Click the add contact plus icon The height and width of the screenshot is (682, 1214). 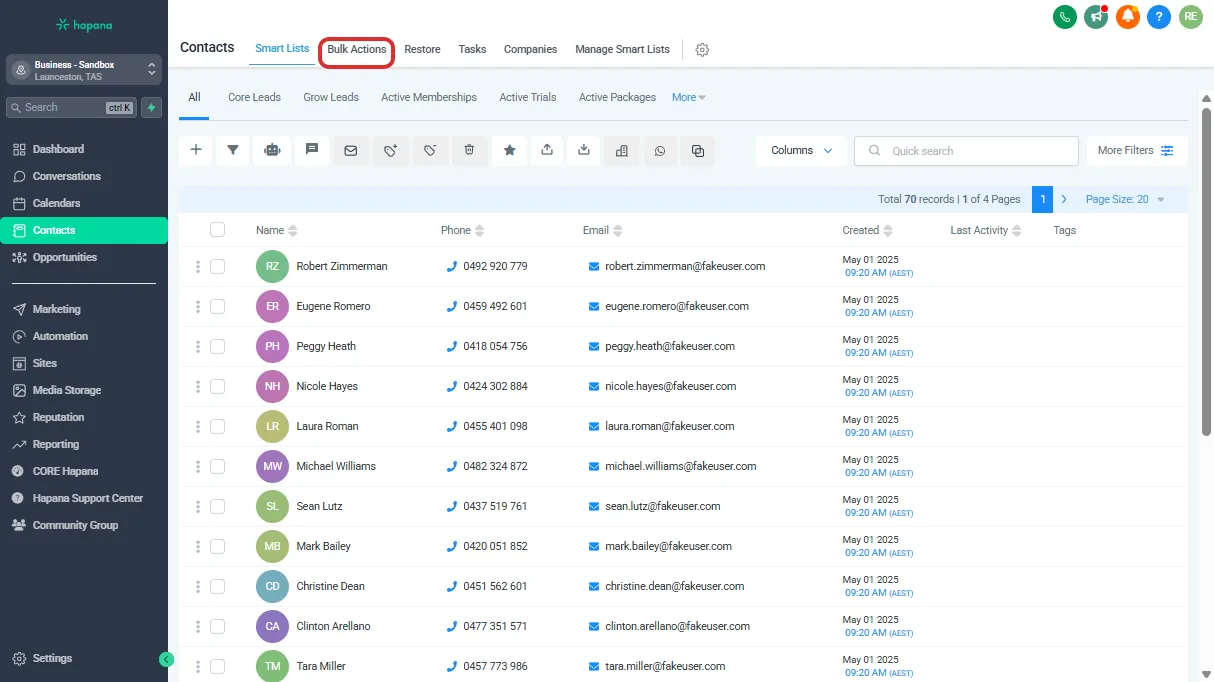[196, 150]
